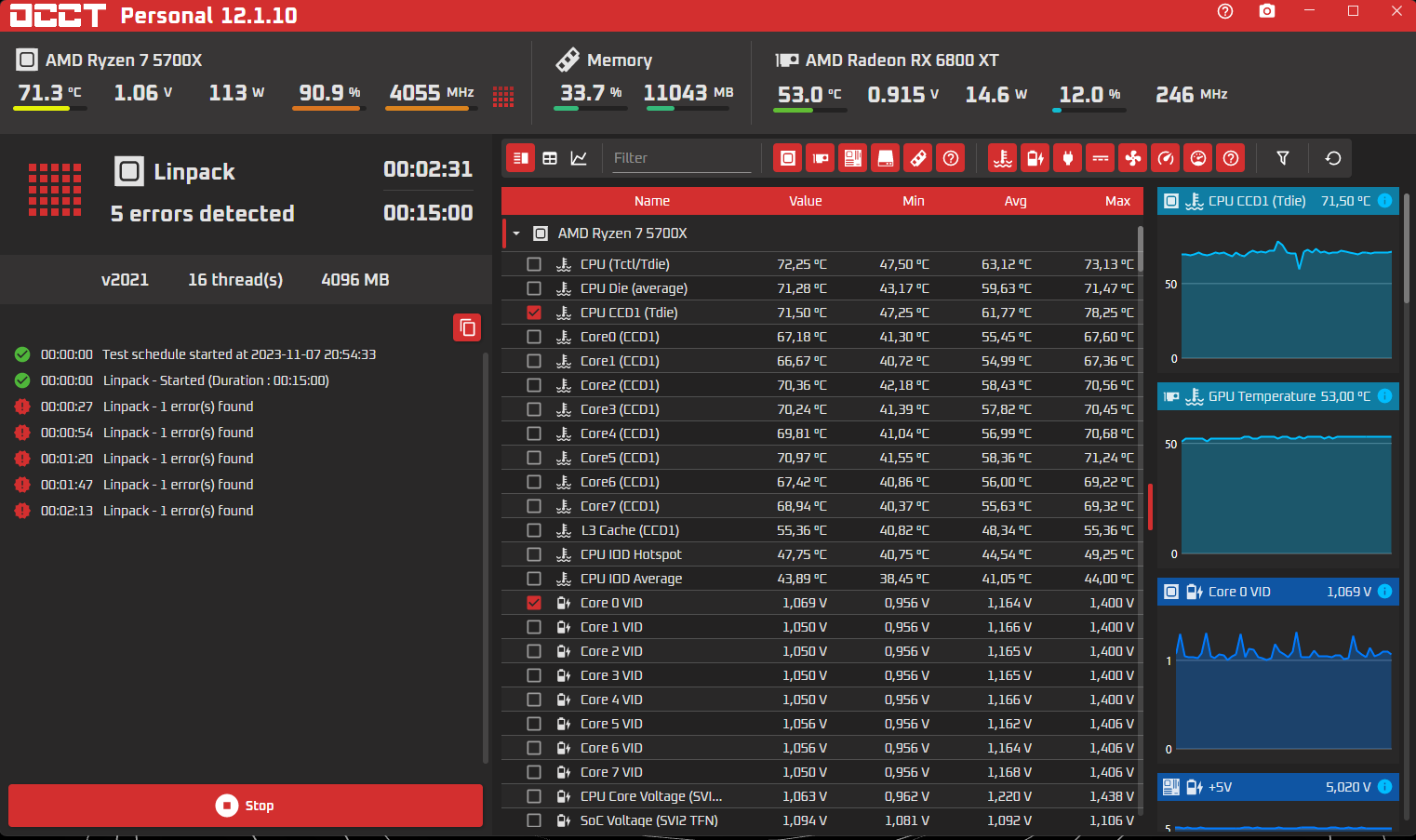1416x840 pixels.
Task: Click the CPU usage 90.9 % bar
Action: (x=329, y=109)
